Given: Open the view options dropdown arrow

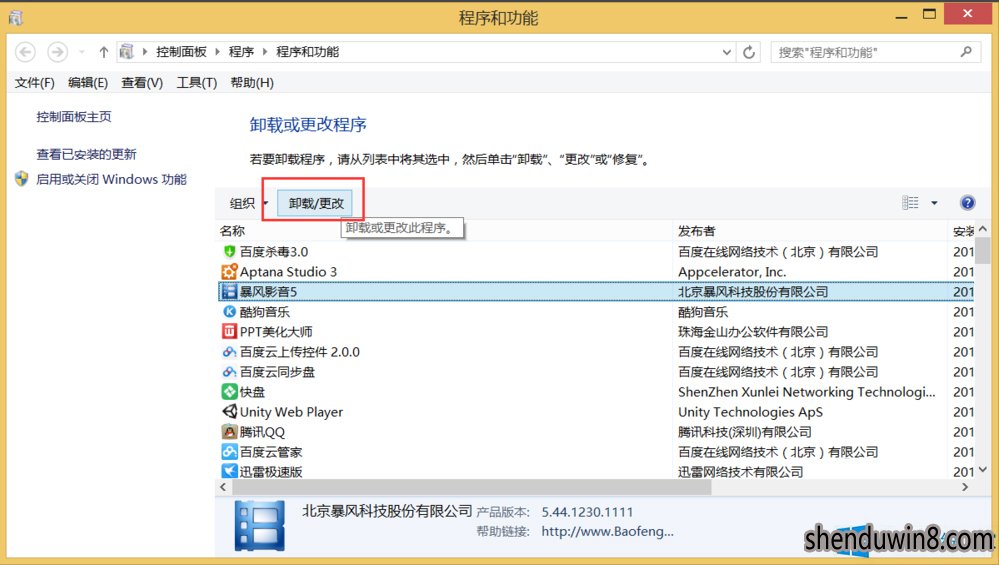Looking at the screenshot, I should [x=934, y=203].
